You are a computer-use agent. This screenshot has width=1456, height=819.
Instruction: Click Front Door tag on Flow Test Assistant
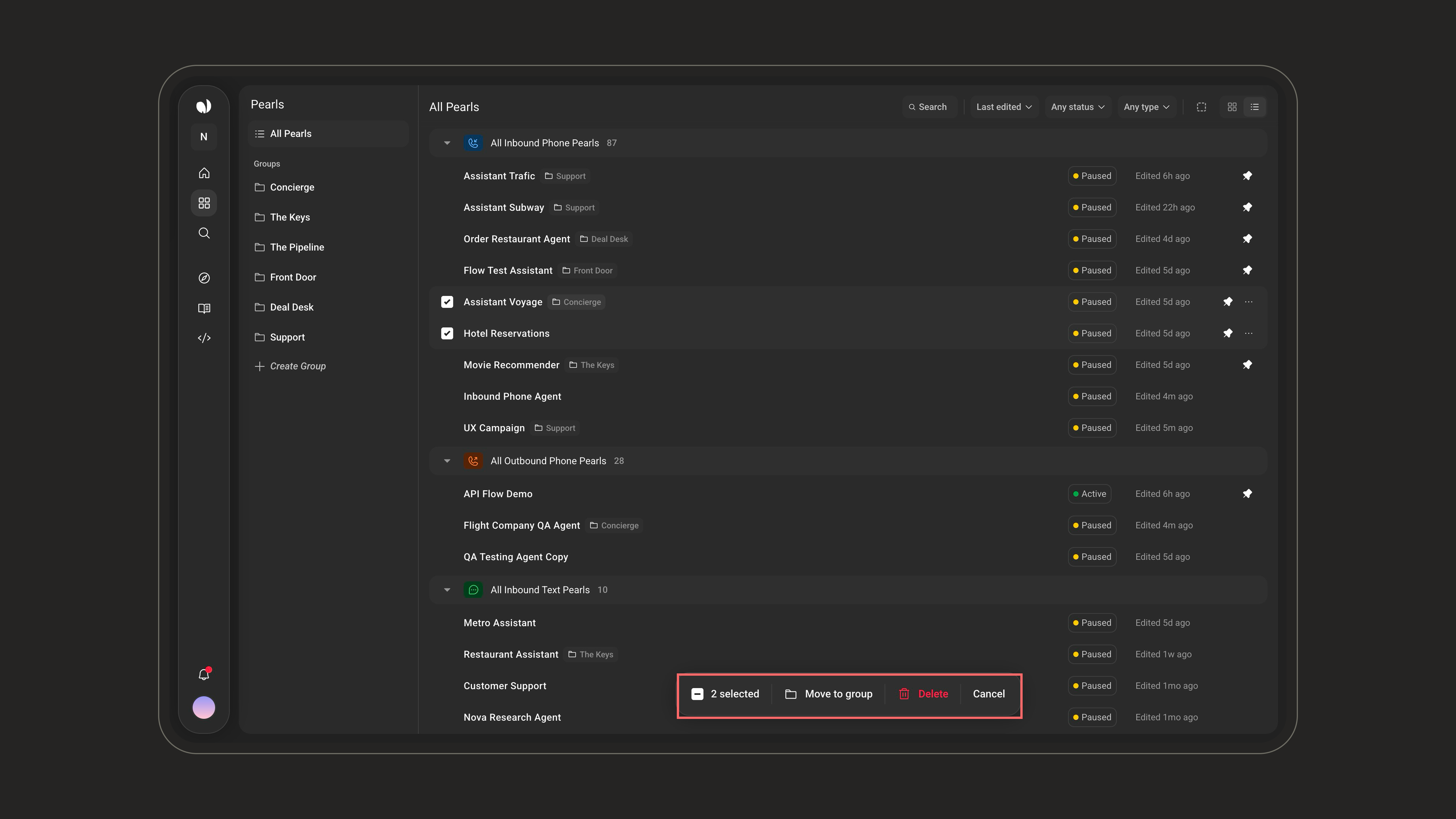pyautogui.click(x=587, y=271)
